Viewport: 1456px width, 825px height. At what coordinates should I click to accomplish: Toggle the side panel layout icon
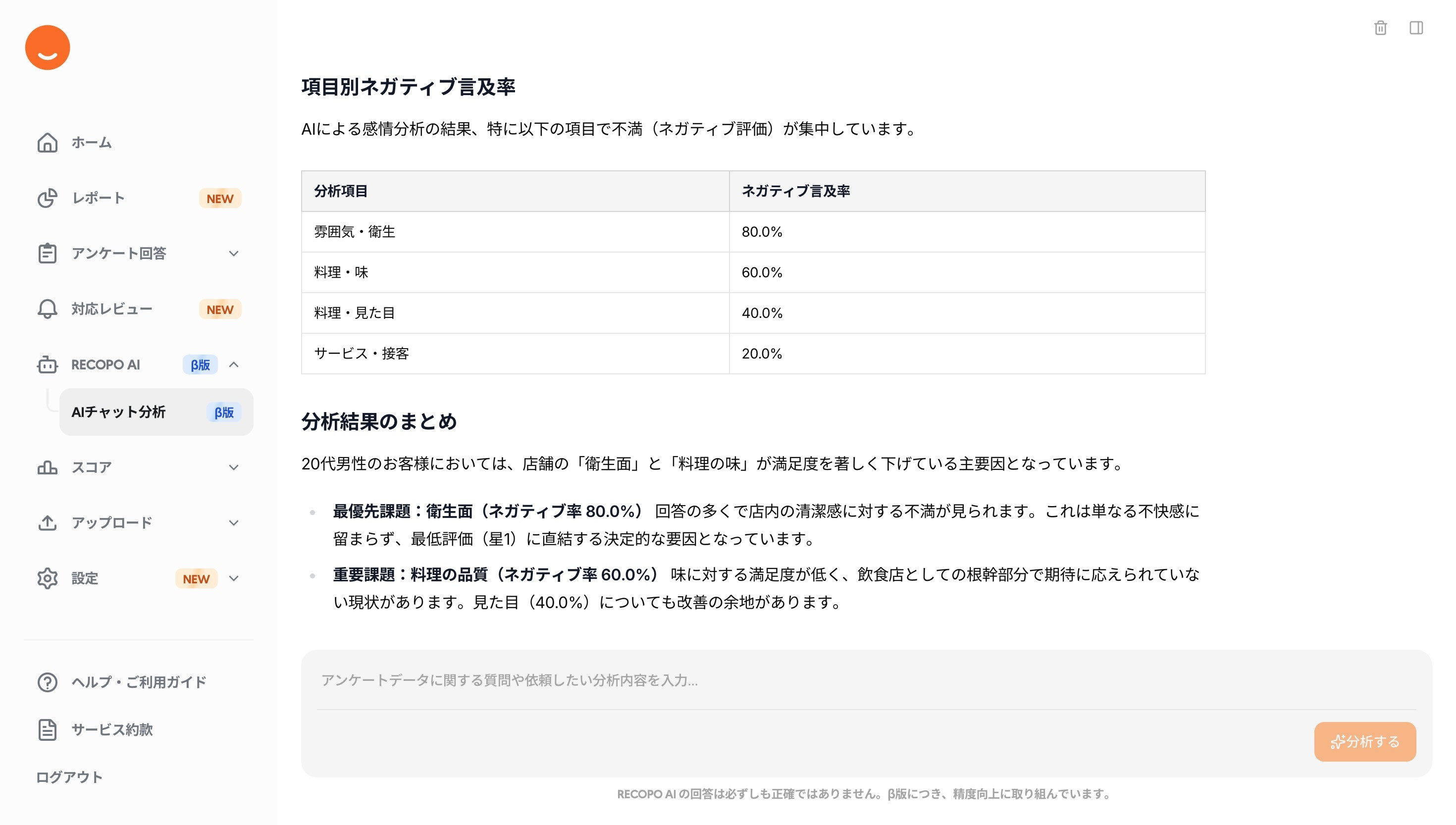[x=1416, y=28]
